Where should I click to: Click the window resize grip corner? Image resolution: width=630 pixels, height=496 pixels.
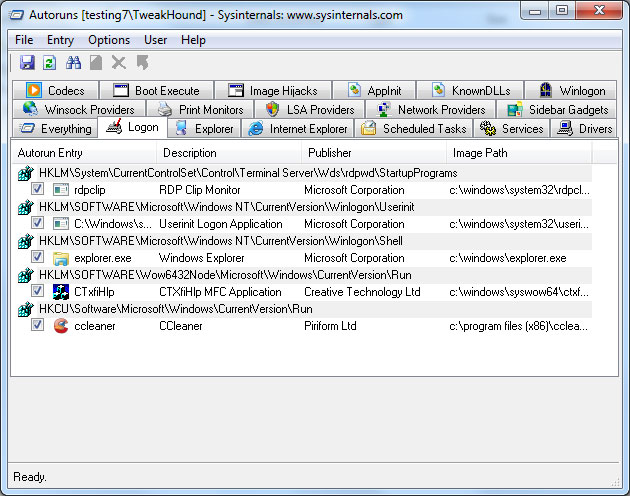point(616,483)
